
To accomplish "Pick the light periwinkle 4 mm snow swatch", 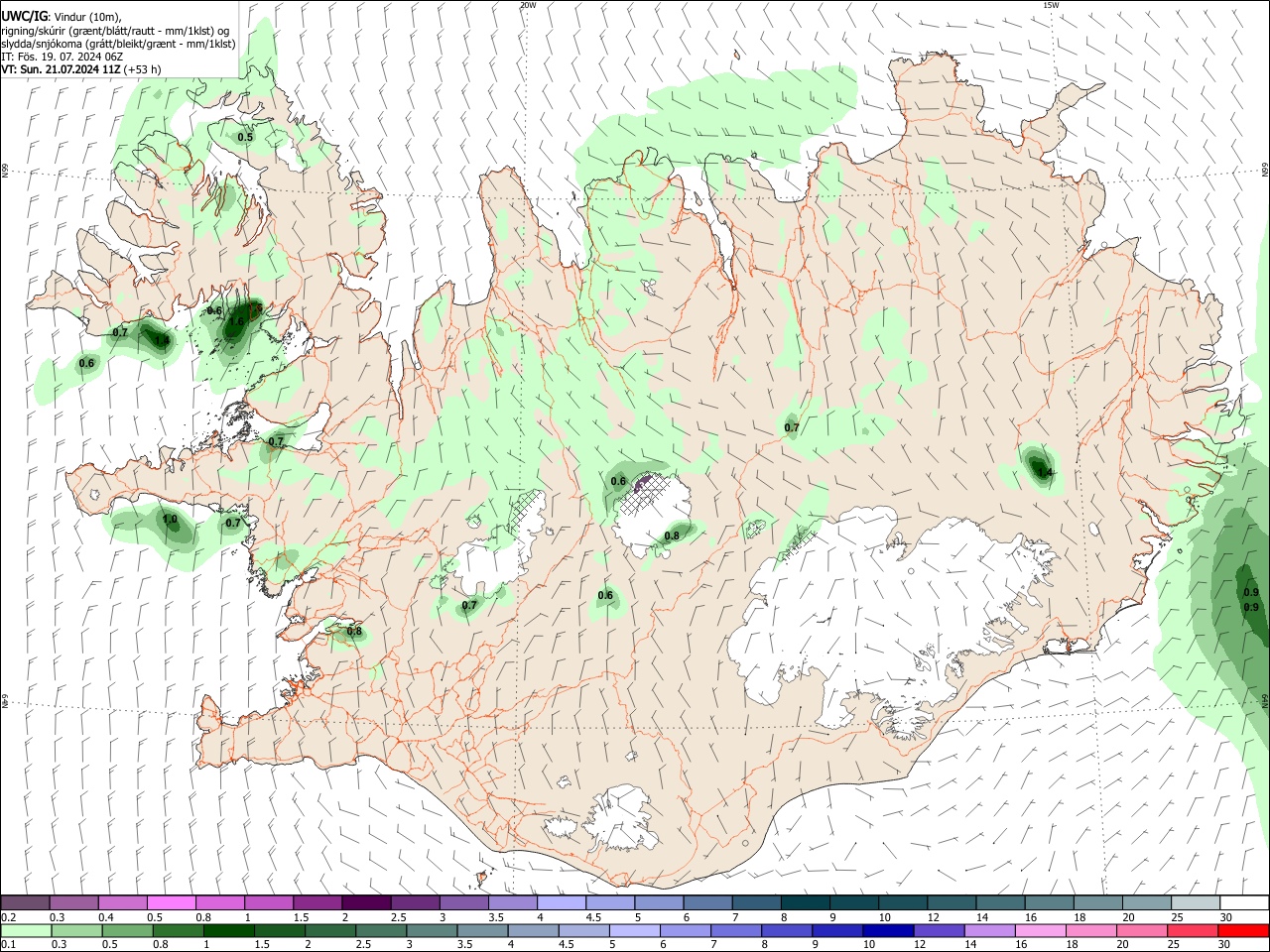I will coord(561,903).
